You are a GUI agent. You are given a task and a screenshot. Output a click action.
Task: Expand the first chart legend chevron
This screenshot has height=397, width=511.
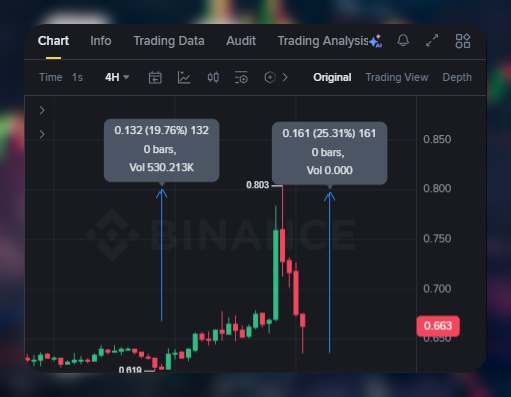[x=42, y=110]
